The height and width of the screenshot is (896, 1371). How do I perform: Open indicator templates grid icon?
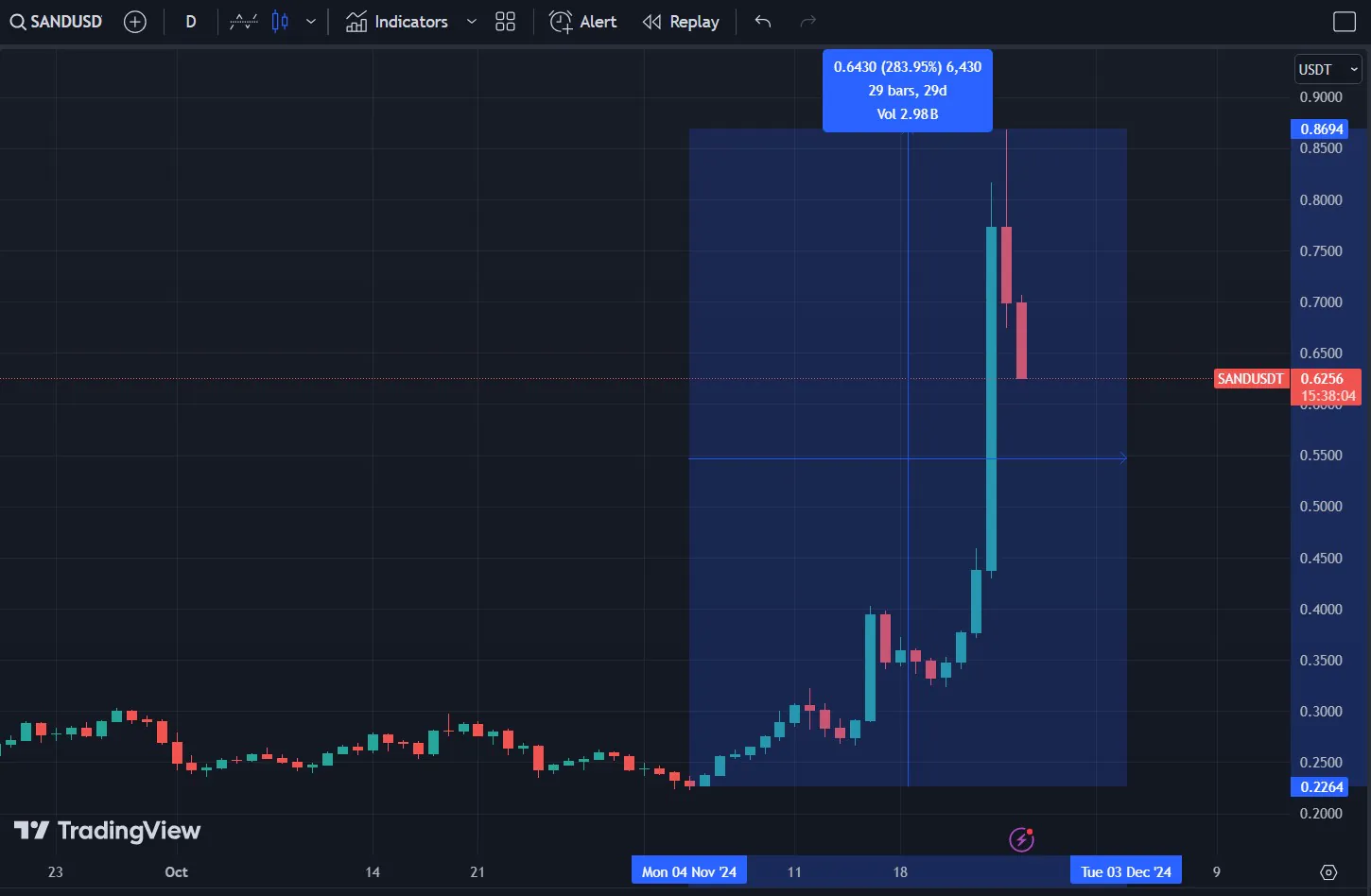505,21
